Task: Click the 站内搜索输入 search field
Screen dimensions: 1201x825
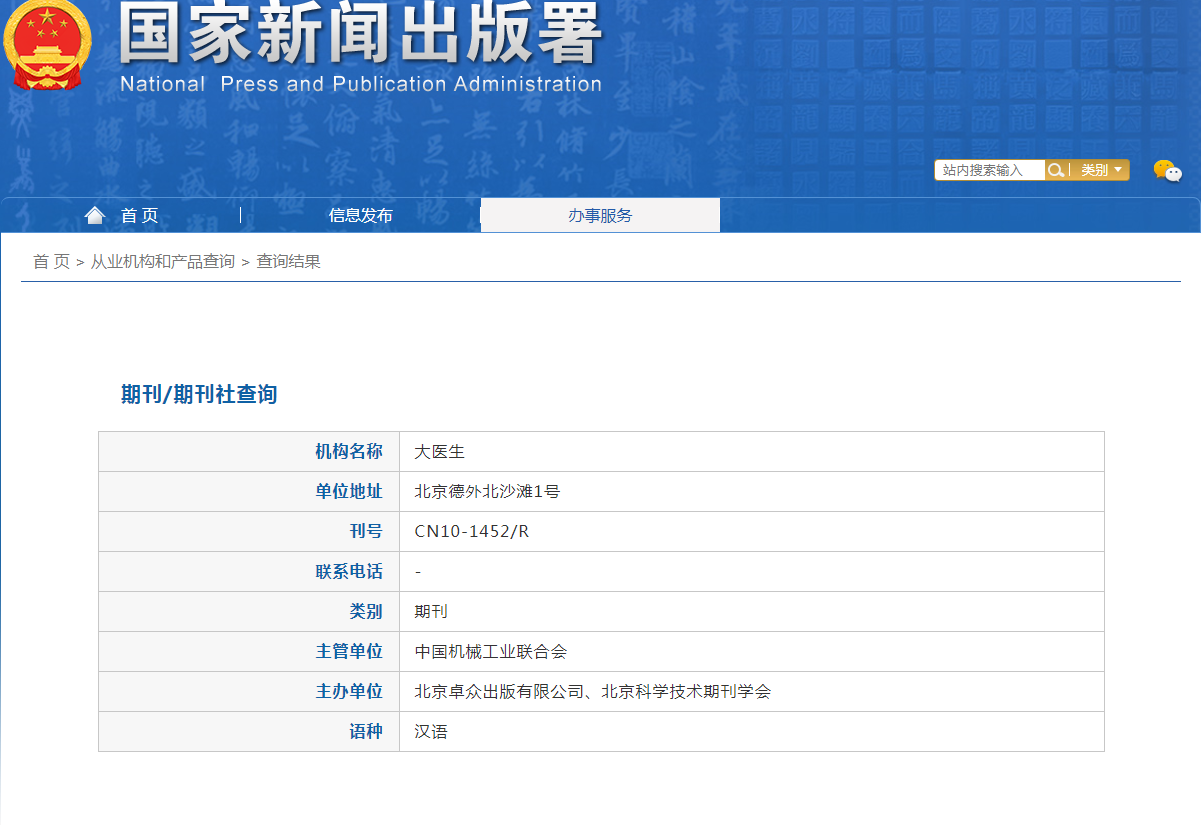Action: tap(989, 170)
